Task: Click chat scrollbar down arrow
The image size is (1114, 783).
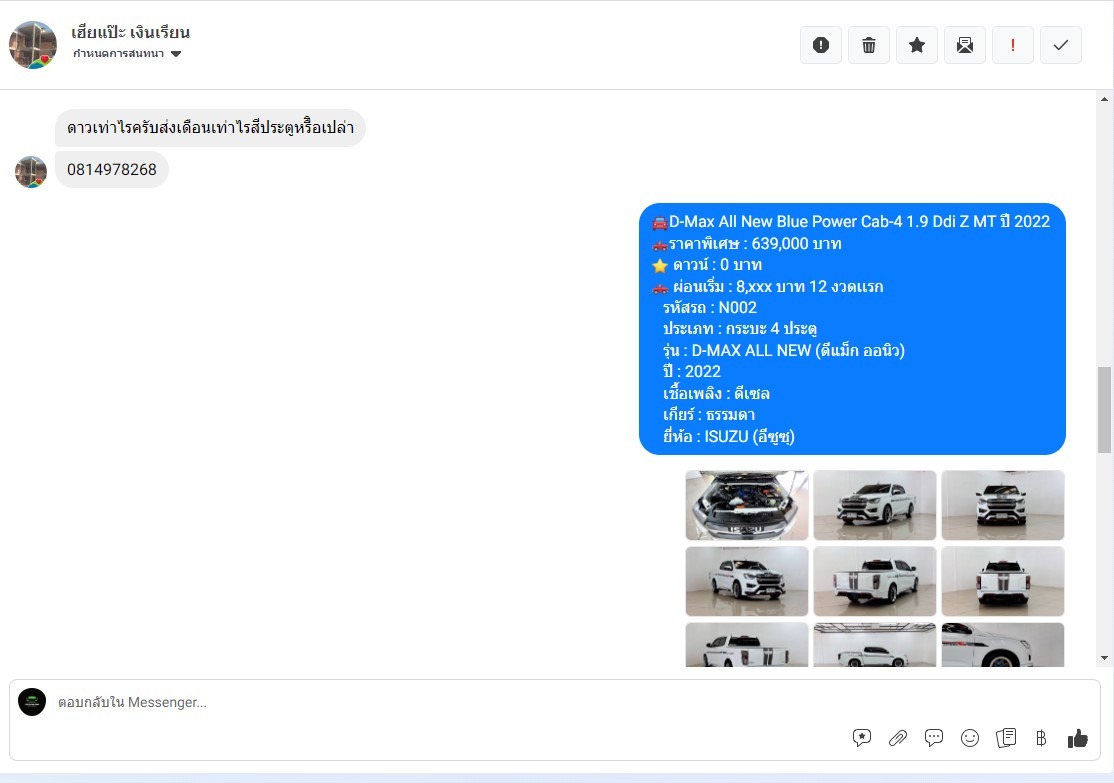Action: [1104, 658]
